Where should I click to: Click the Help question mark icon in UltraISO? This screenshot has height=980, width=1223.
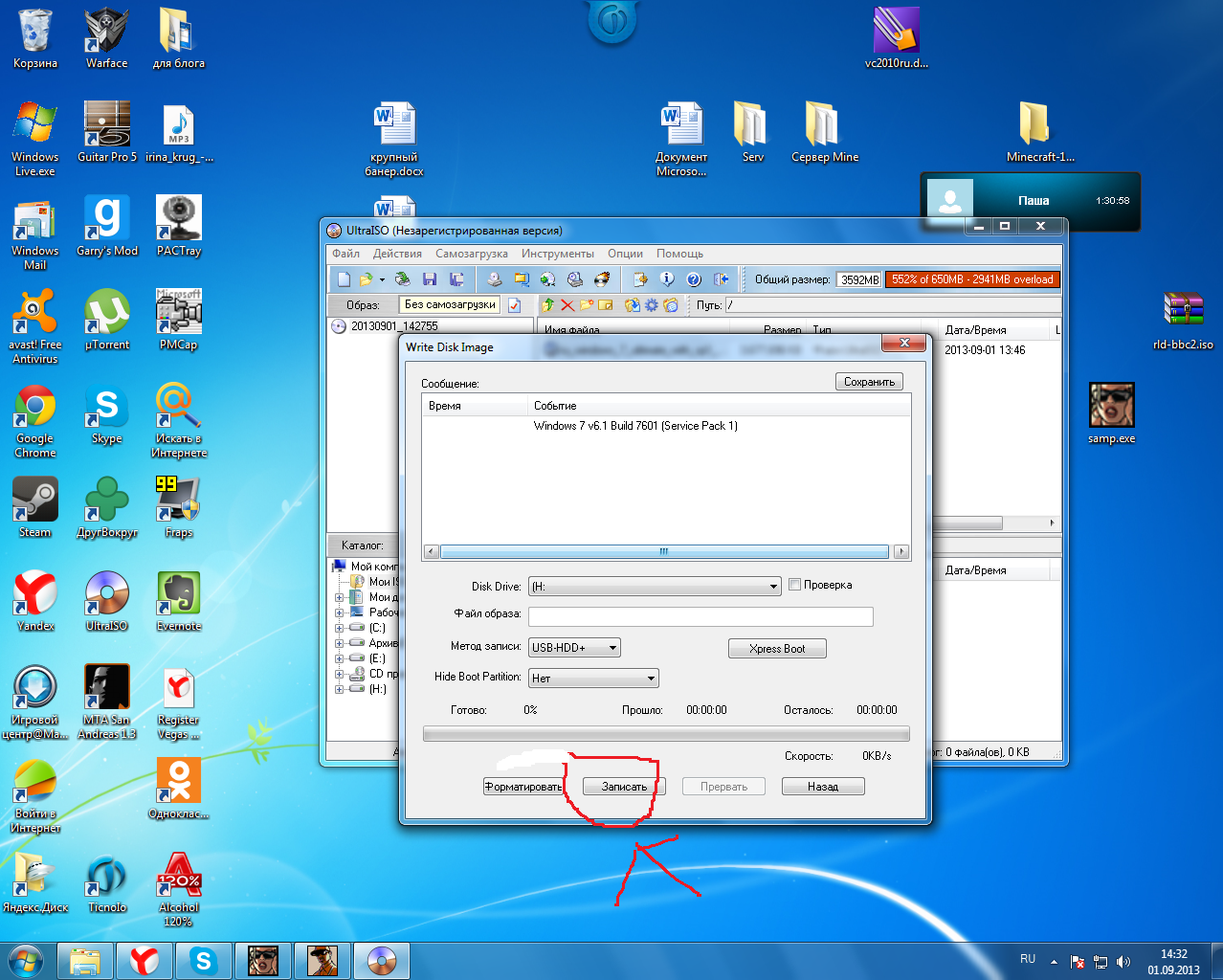coord(694,279)
